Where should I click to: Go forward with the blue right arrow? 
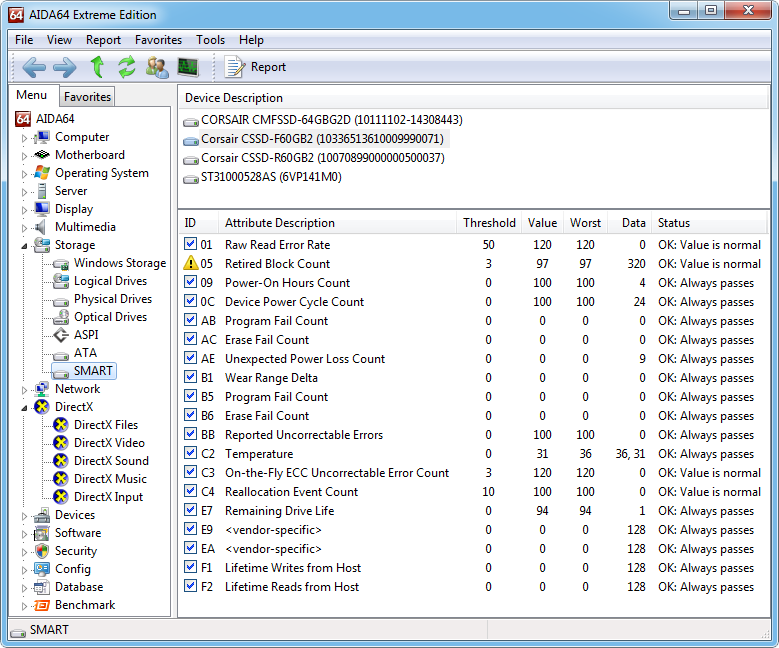[x=65, y=67]
